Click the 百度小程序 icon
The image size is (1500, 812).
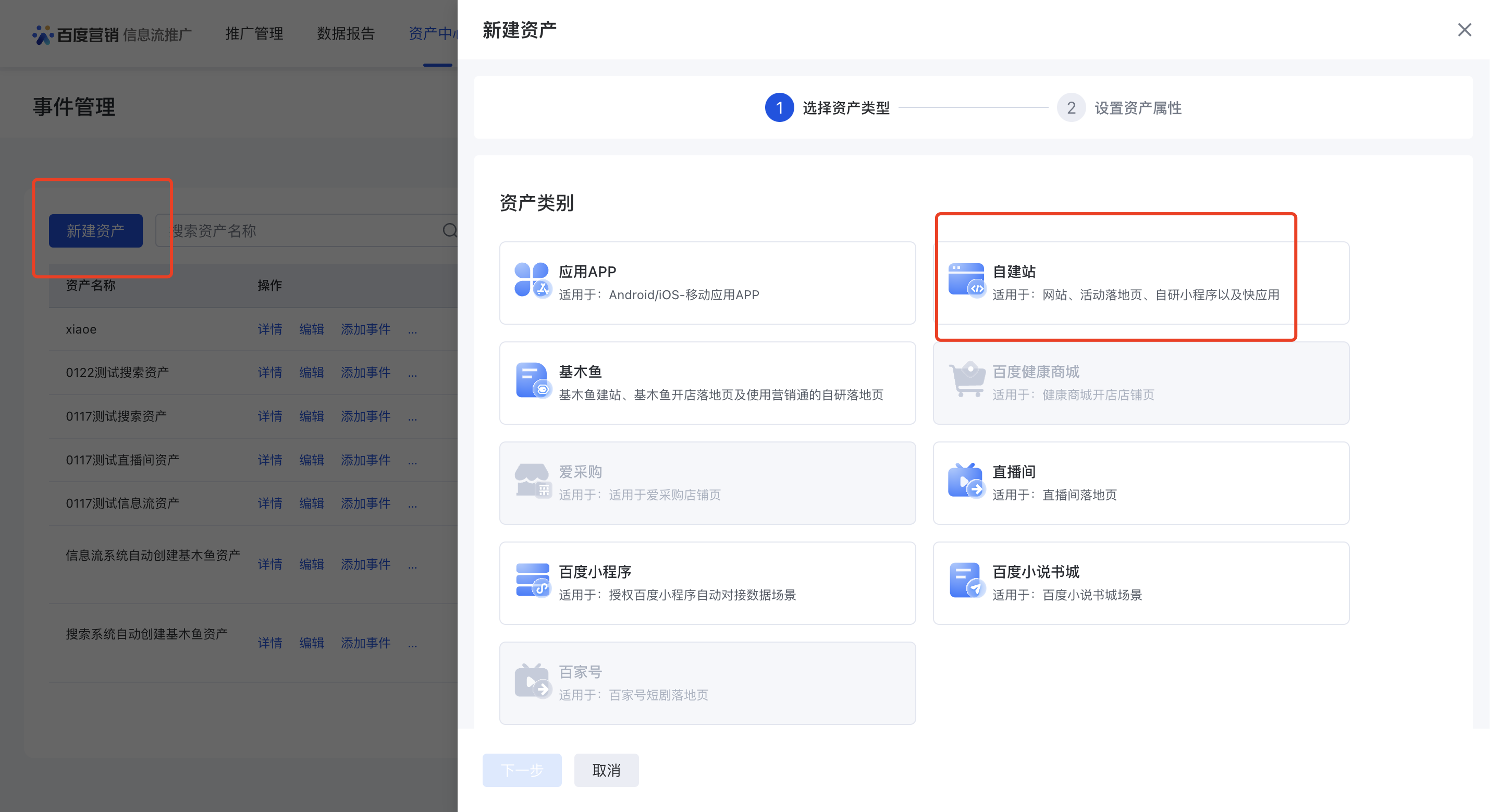click(532, 580)
